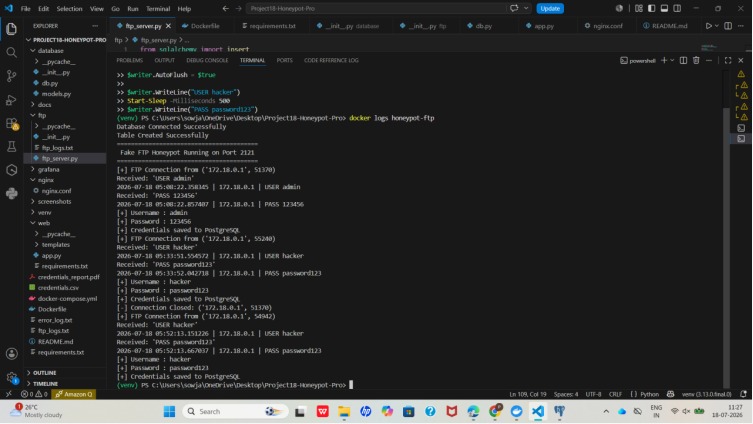Kill the terminal with trash icon
This screenshot has width=753, height=424.
pos(696,61)
